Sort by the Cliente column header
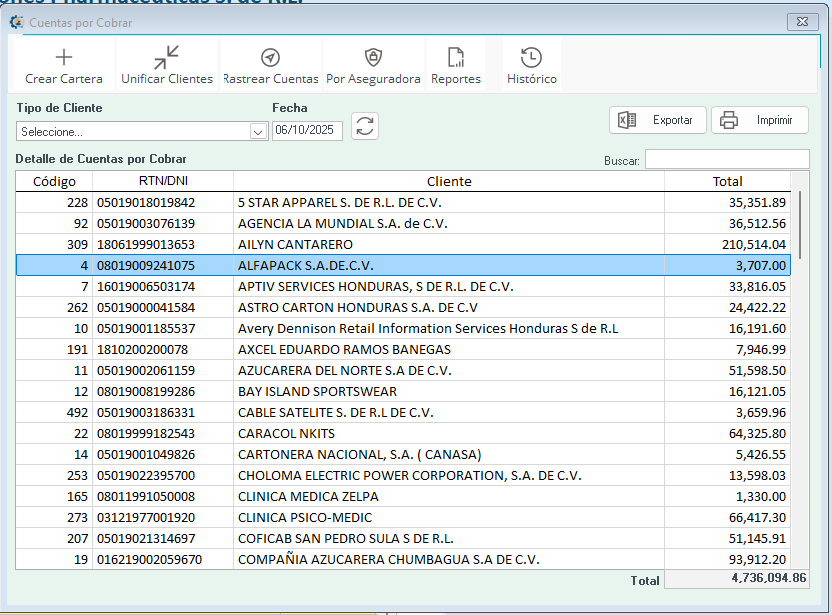This screenshot has height=615, width=832. (448, 181)
